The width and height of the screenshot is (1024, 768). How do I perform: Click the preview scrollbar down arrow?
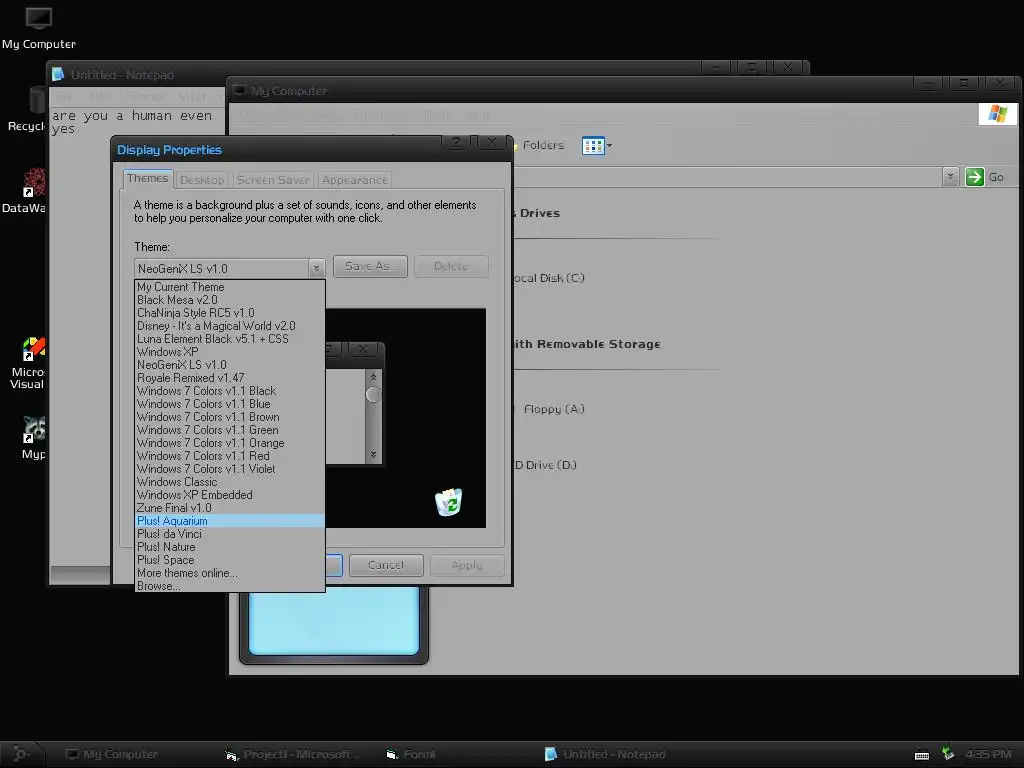coord(373,455)
